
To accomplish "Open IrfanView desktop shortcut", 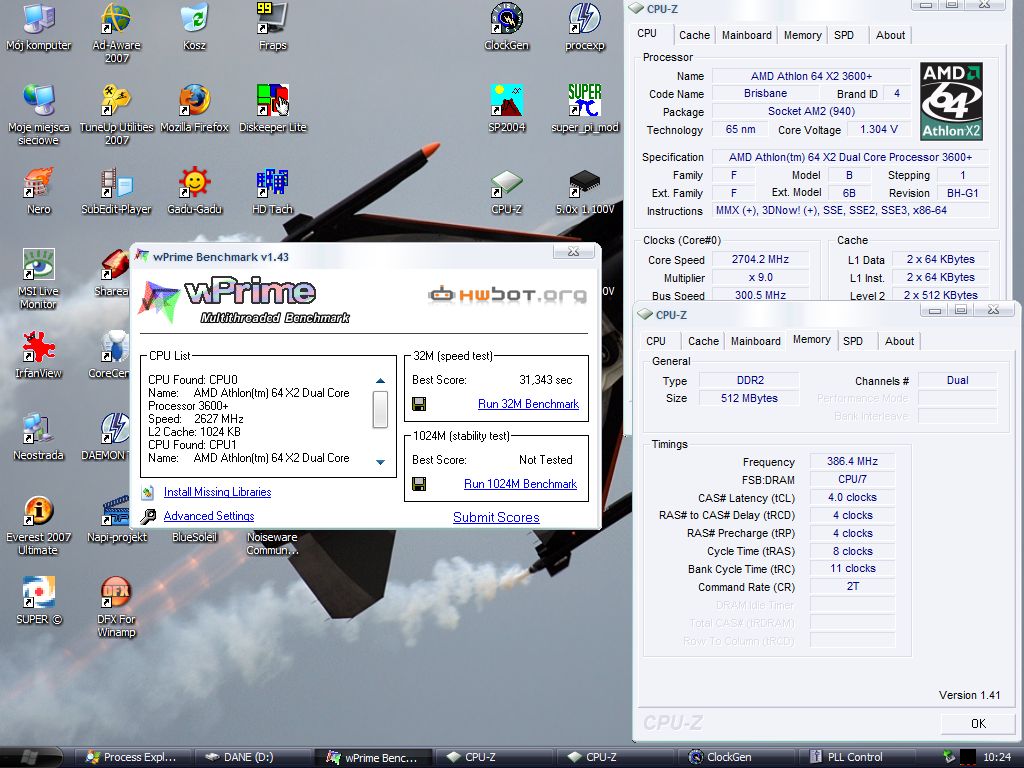I will pos(39,355).
